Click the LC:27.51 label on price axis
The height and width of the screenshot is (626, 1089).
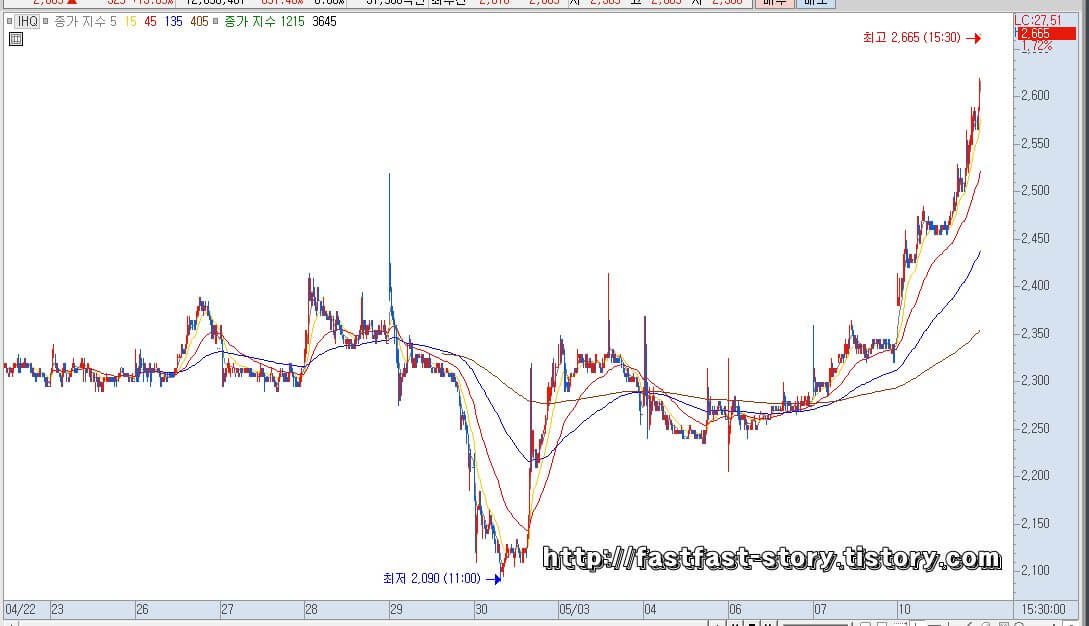tap(1038, 21)
